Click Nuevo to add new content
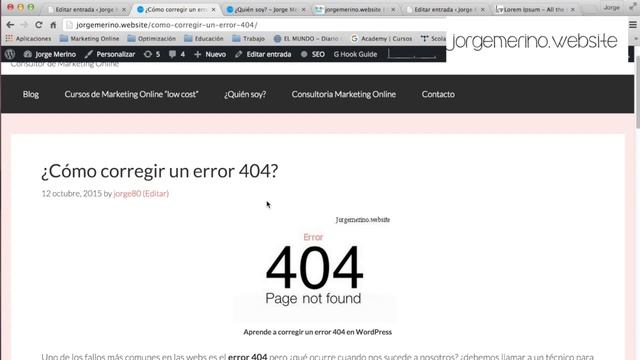Screen dimensions: 640x360 coord(210,54)
